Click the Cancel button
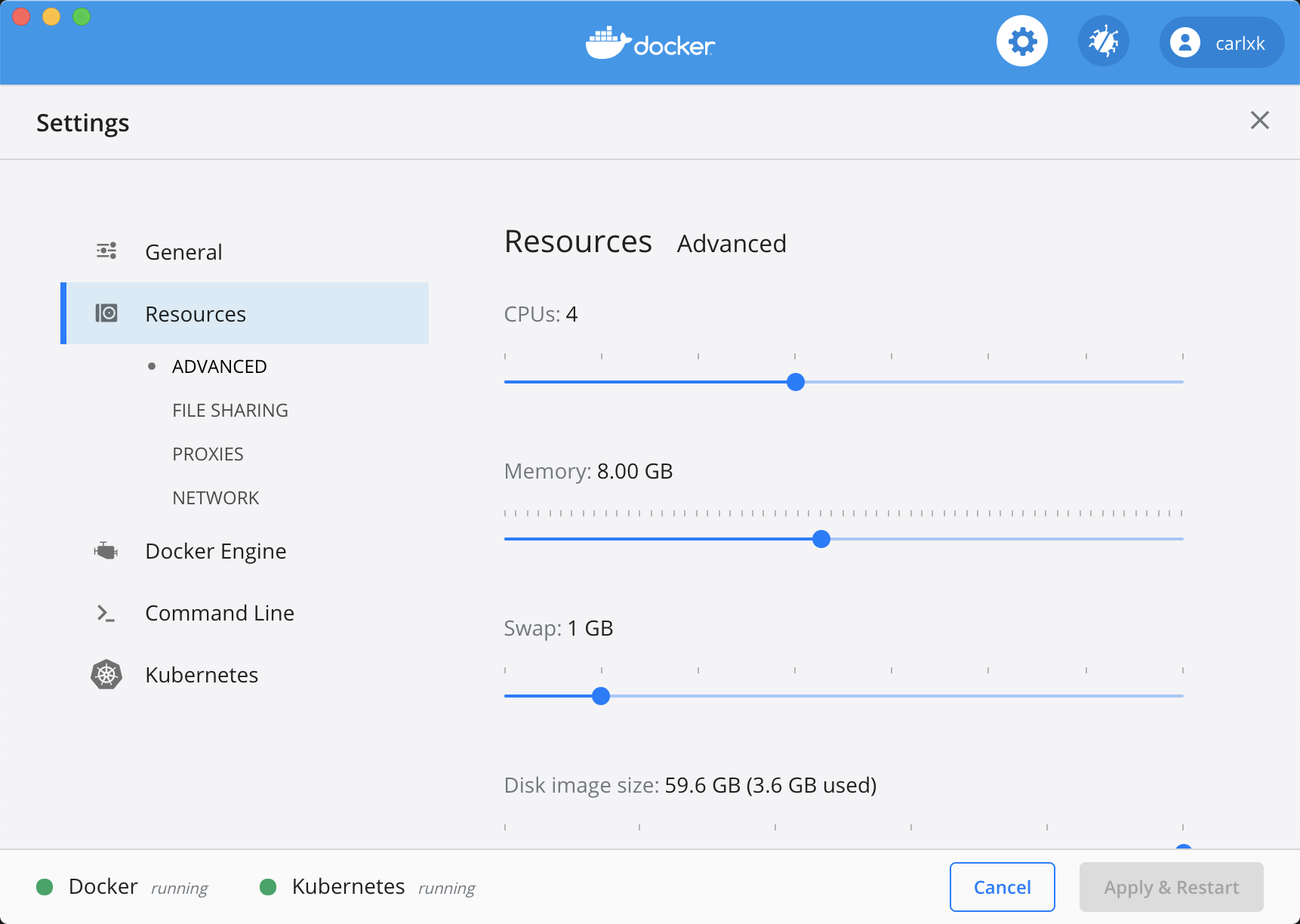This screenshot has width=1300, height=924. point(1002,887)
